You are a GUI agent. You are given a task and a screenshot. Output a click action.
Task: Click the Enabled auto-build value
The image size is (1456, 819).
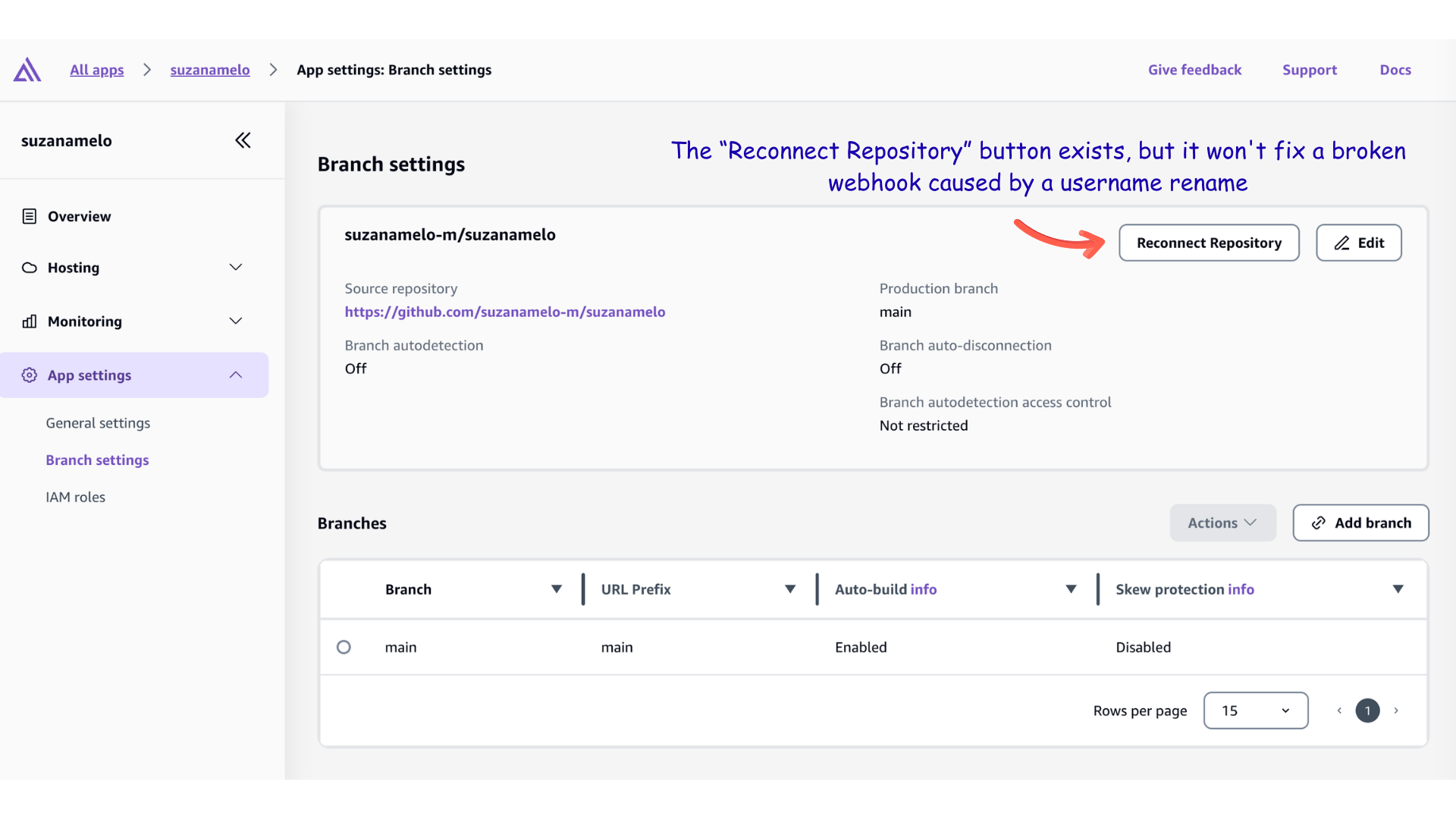pos(861,648)
